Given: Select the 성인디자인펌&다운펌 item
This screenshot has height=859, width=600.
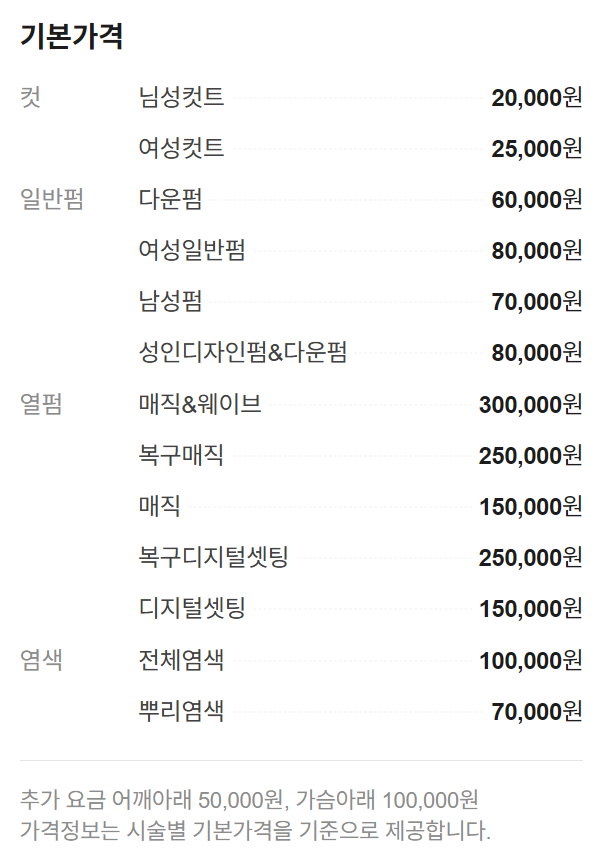Looking at the screenshot, I should [x=243, y=353].
